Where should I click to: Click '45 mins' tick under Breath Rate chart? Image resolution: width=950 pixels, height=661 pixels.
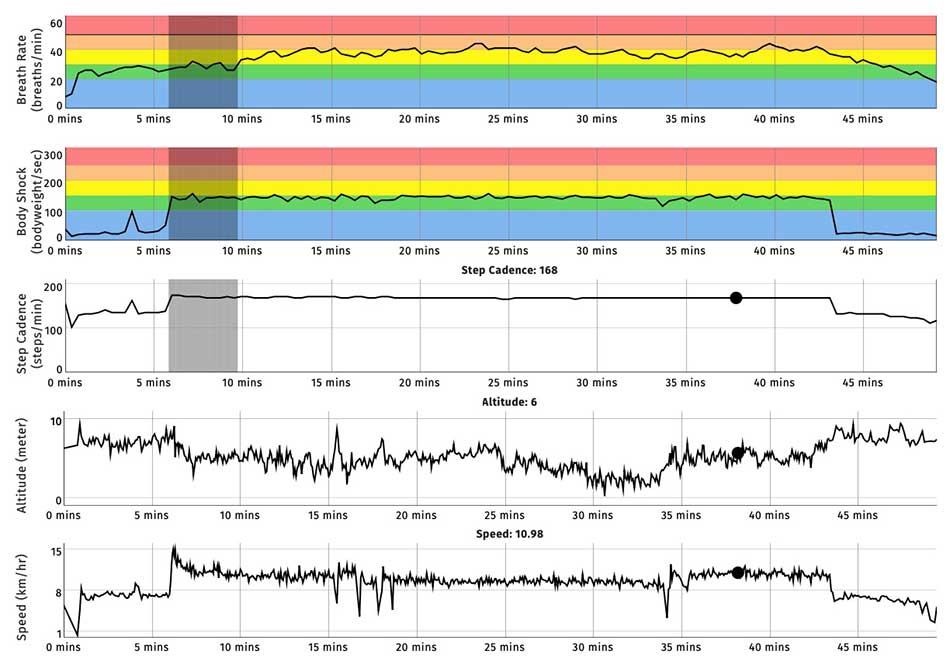[x=863, y=119]
